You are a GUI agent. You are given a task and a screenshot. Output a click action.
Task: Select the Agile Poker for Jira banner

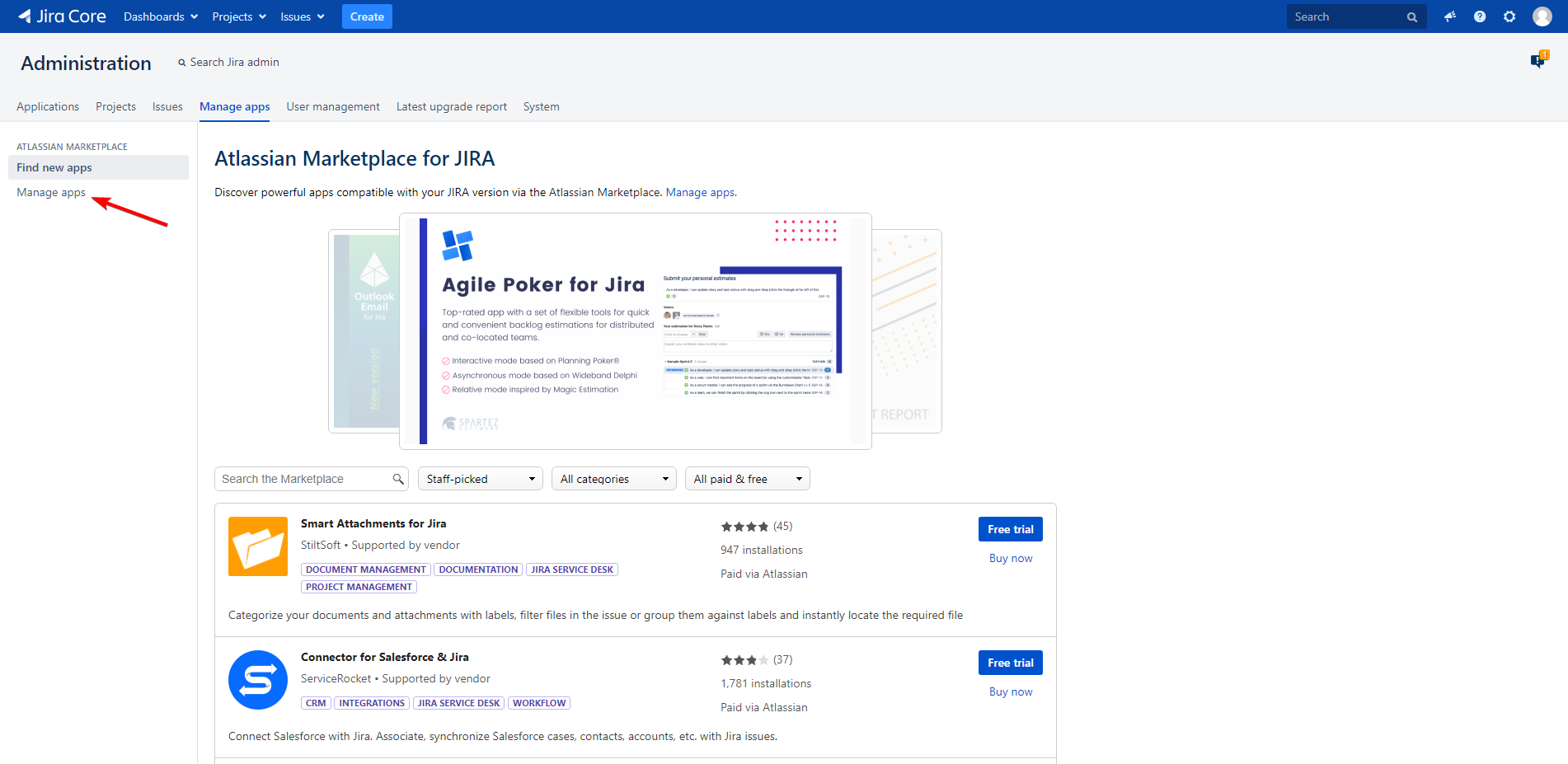coord(635,331)
